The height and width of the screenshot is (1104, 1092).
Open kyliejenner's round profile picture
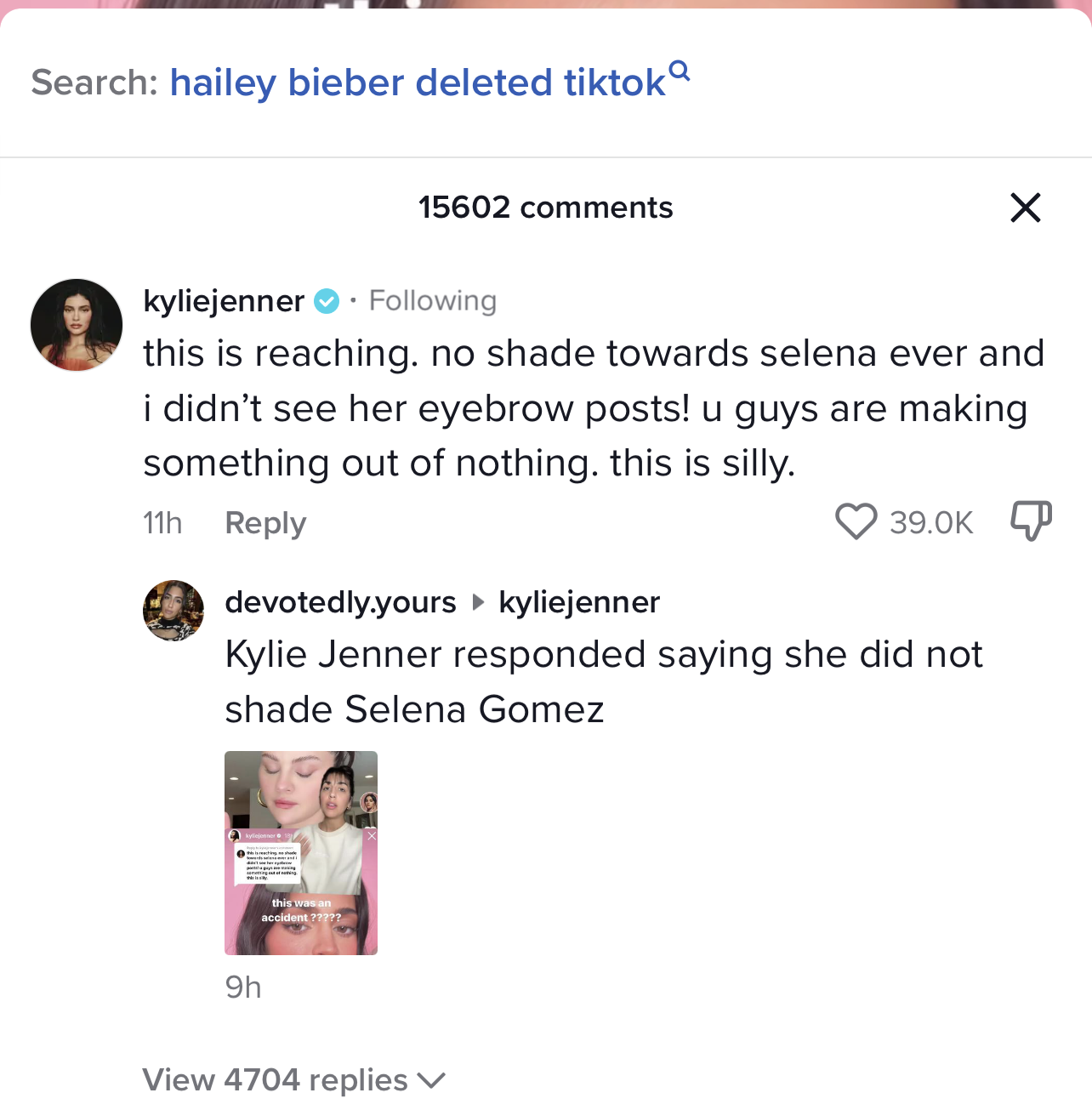coord(77,325)
